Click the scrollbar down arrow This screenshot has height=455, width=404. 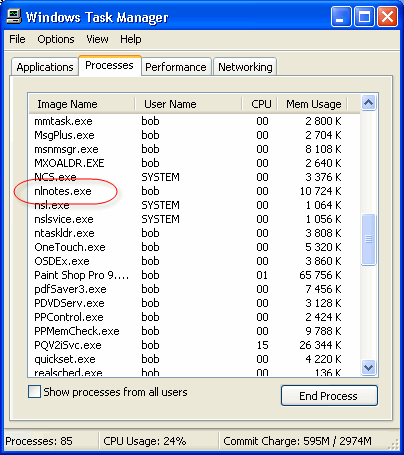(x=369, y=368)
